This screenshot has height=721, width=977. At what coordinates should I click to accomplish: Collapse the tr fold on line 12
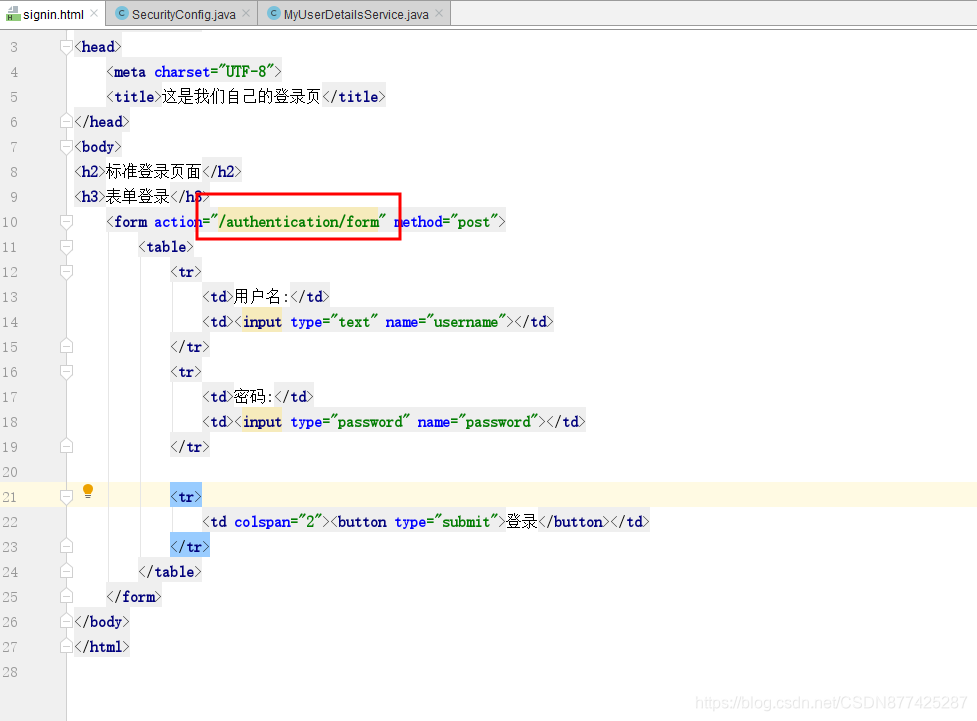66,272
